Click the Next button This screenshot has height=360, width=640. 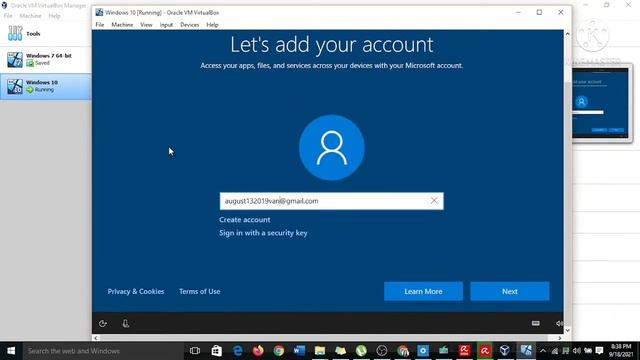[x=509, y=291]
